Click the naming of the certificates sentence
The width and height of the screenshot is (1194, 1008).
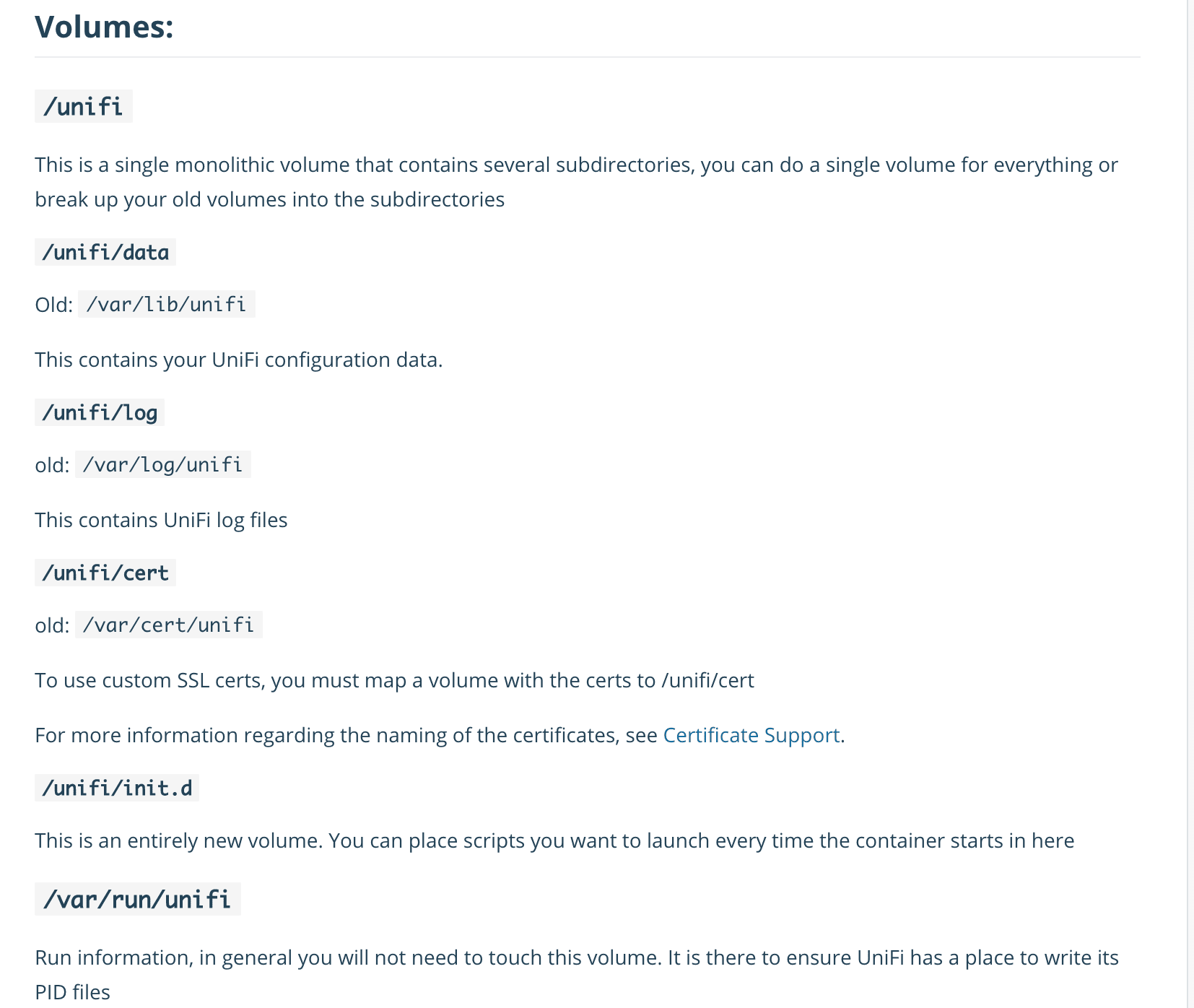(440, 735)
